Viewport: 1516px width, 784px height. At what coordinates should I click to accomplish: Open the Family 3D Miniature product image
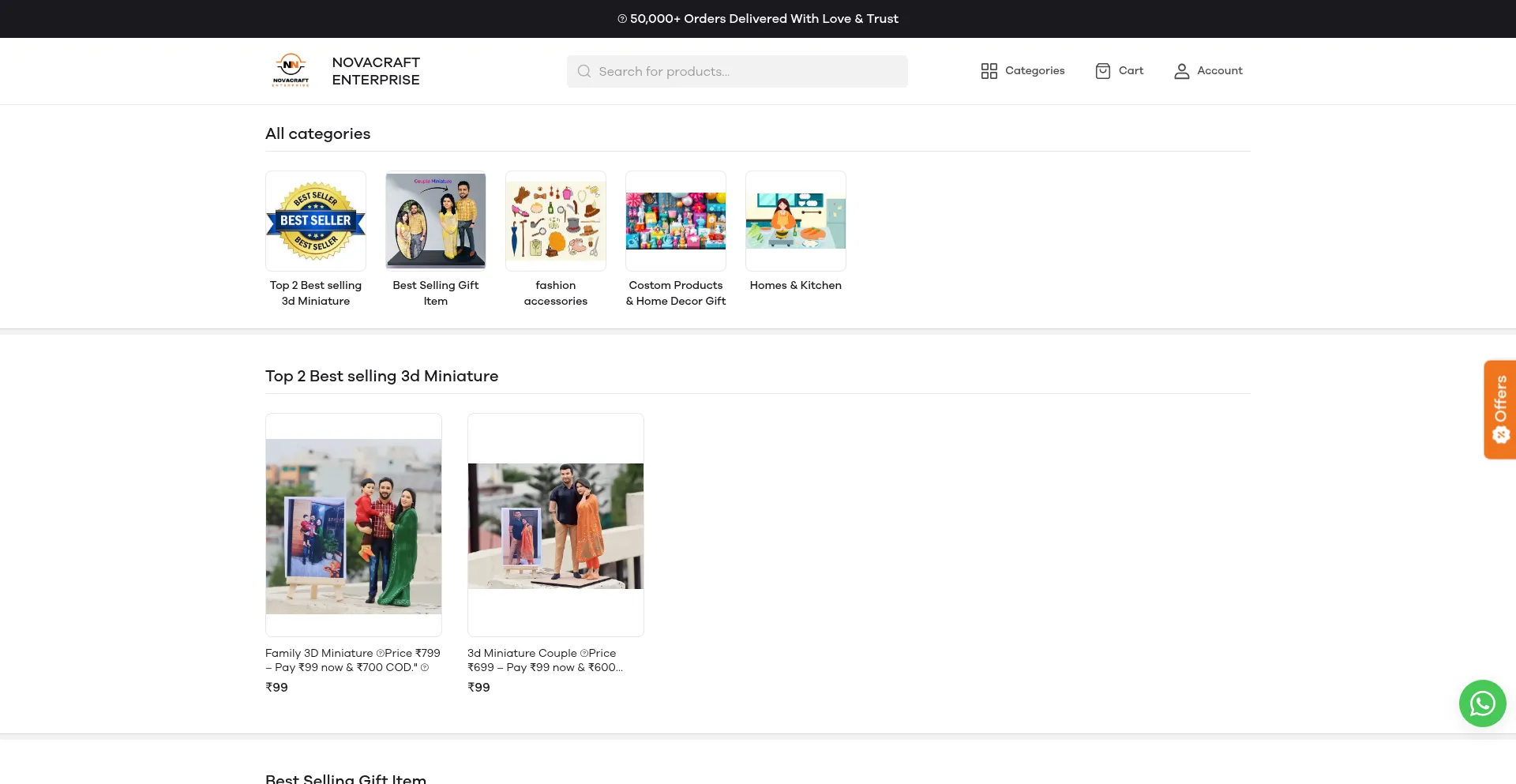pyautogui.click(x=354, y=525)
